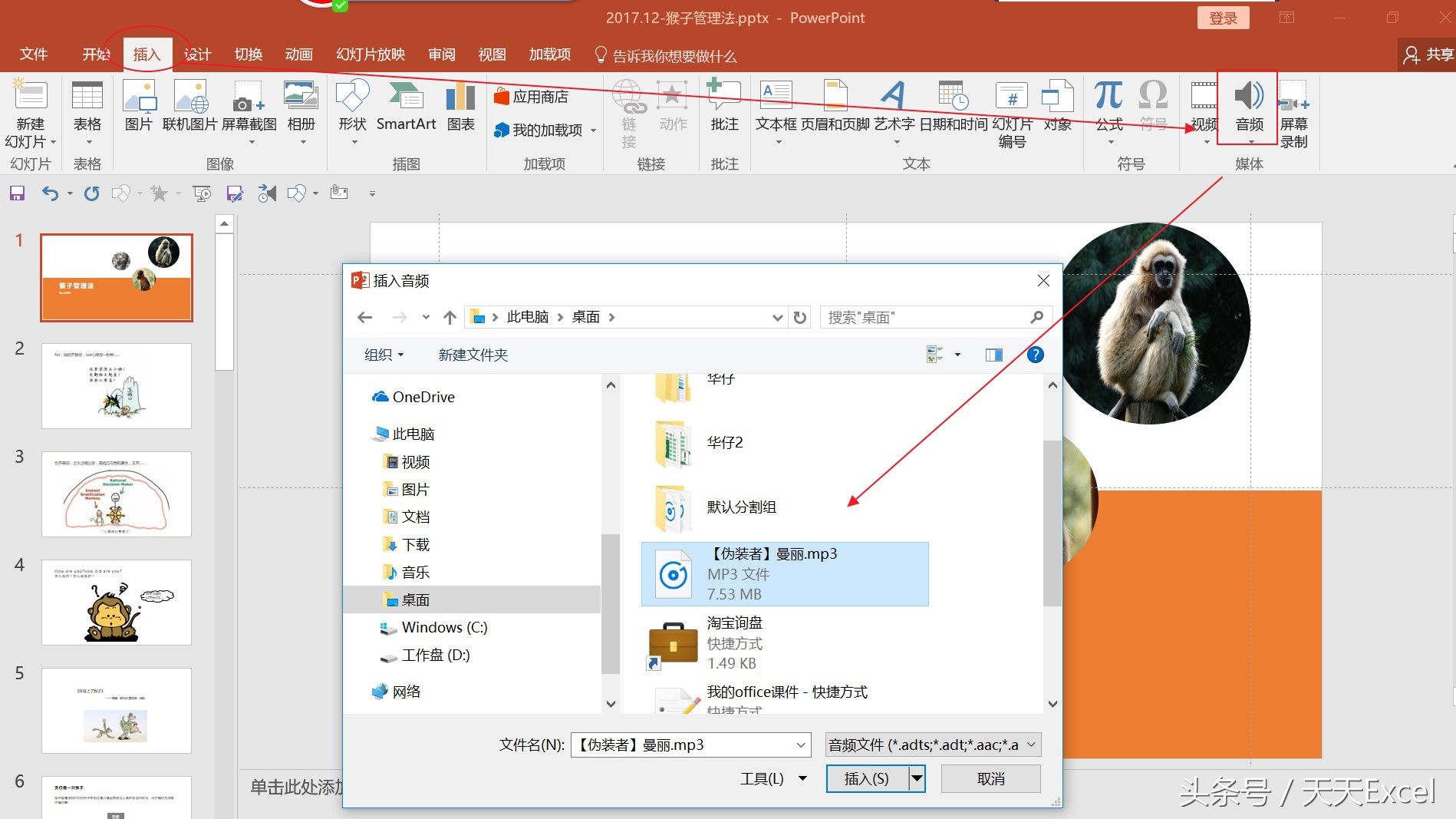Insert SmartArt graphic
The width and height of the screenshot is (1456, 819).
point(406,106)
